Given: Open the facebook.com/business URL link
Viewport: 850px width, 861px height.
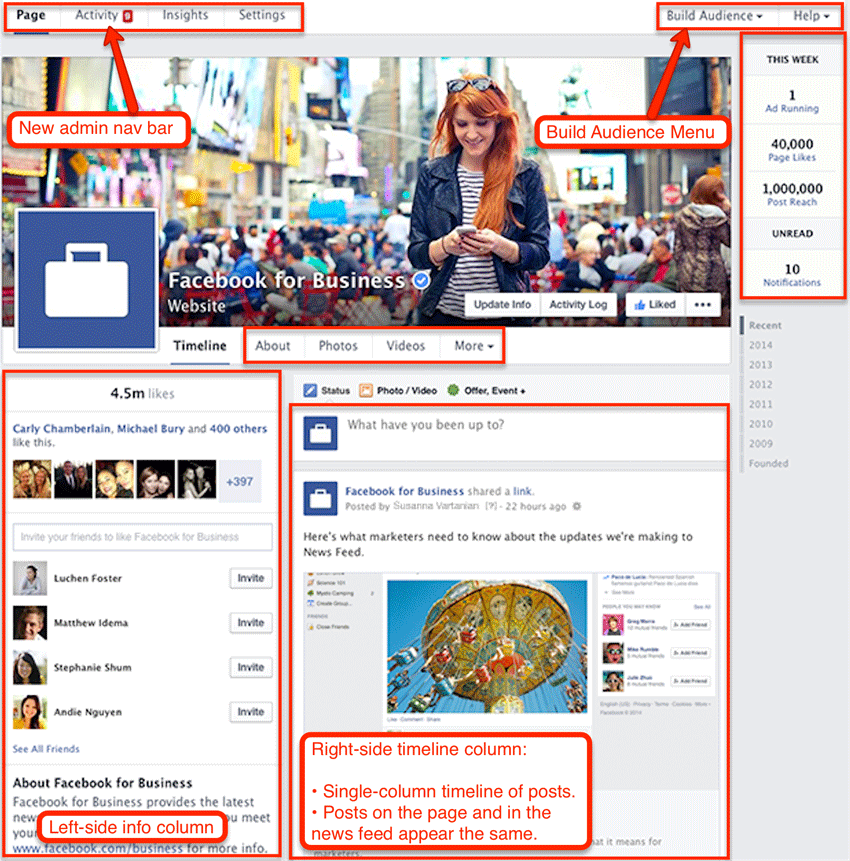Looking at the screenshot, I should (98, 848).
